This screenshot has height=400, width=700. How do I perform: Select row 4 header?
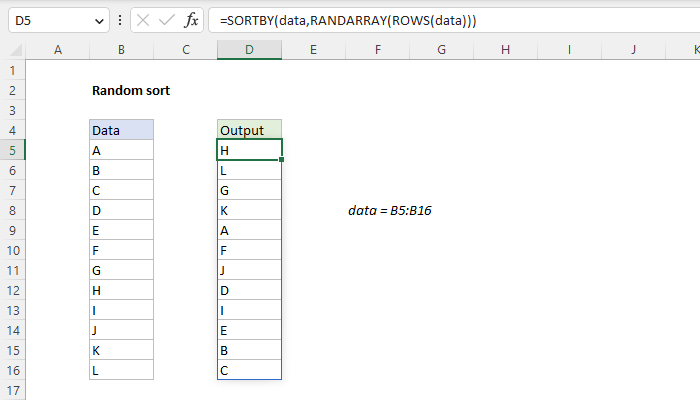point(12,130)
